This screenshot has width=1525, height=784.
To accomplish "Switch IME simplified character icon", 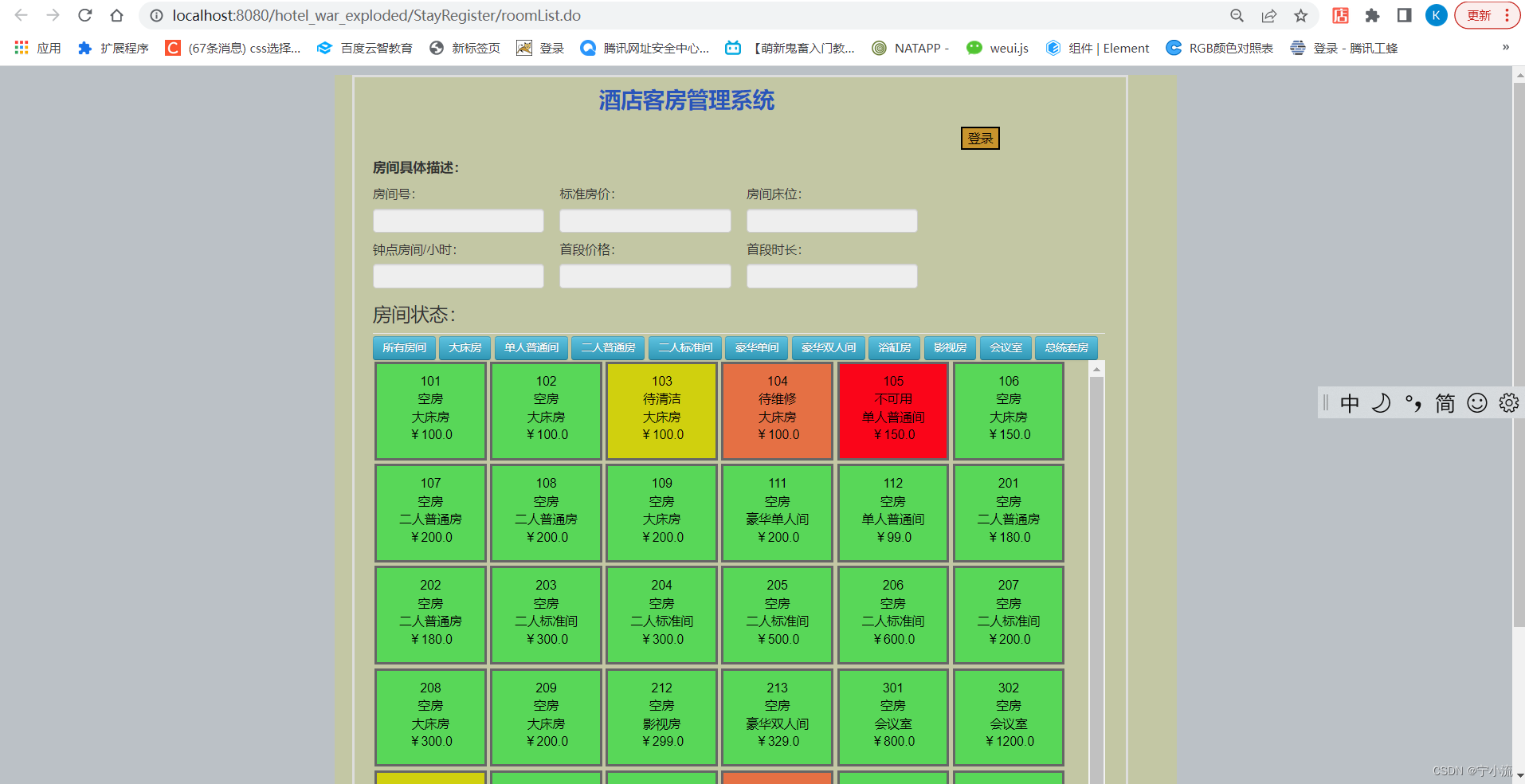I will tap(1445, 403).
